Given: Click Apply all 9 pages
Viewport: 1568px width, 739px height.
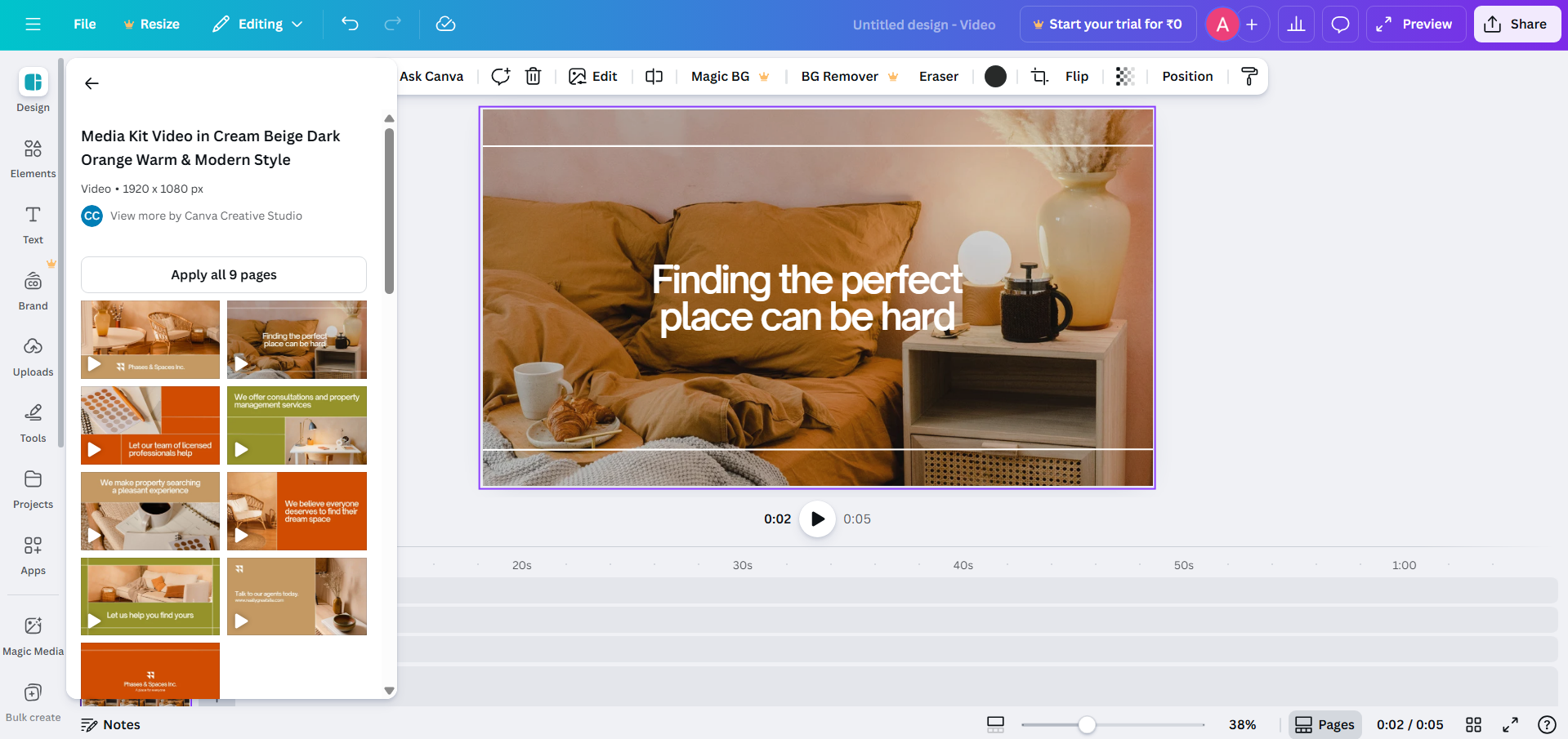Looking at the screenshot, I should 223,274.
